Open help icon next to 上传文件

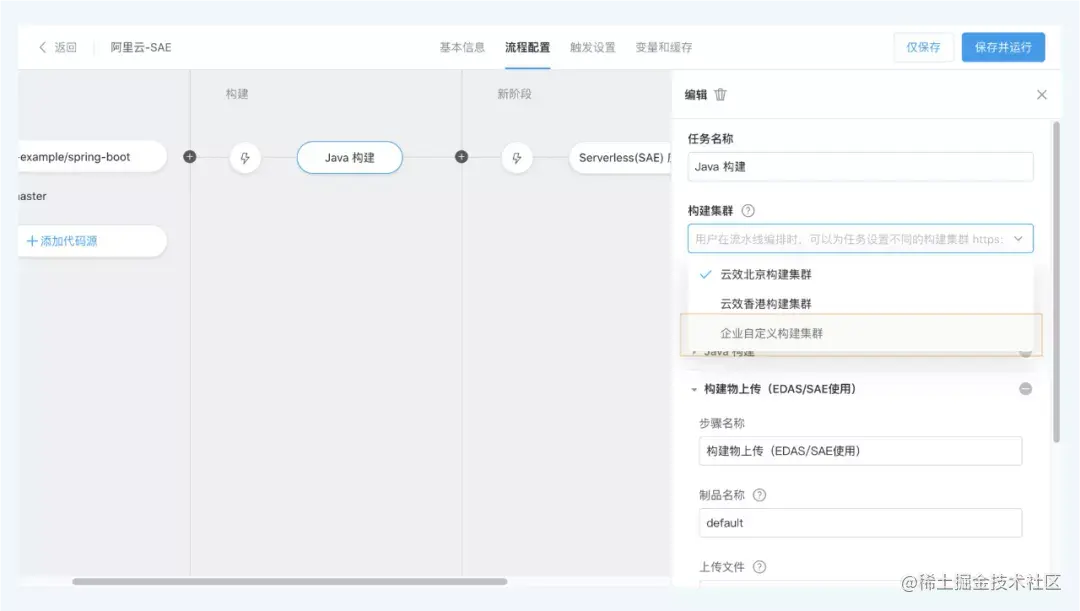click(x=759, y=566)
